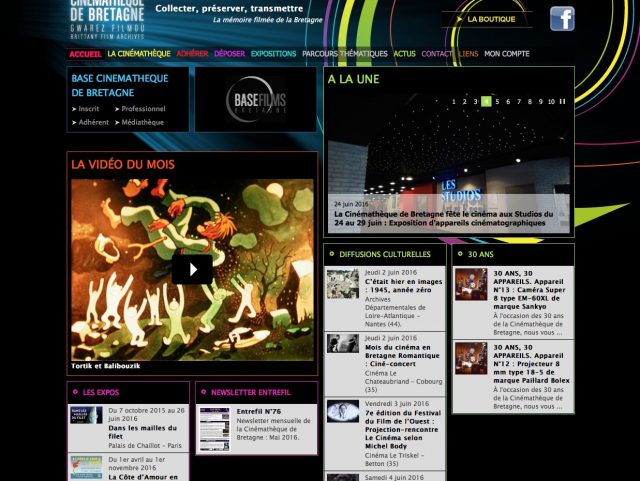Open 'C'était hier en images' event title
This screenshot has height=481, width=640.
404,285
